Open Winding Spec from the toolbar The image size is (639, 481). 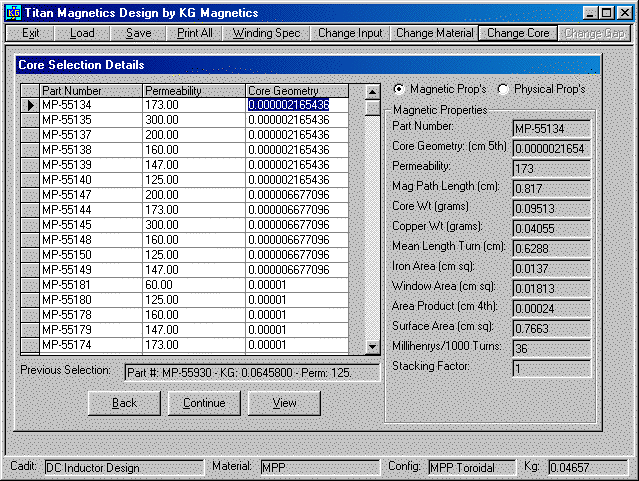point(266,33)
